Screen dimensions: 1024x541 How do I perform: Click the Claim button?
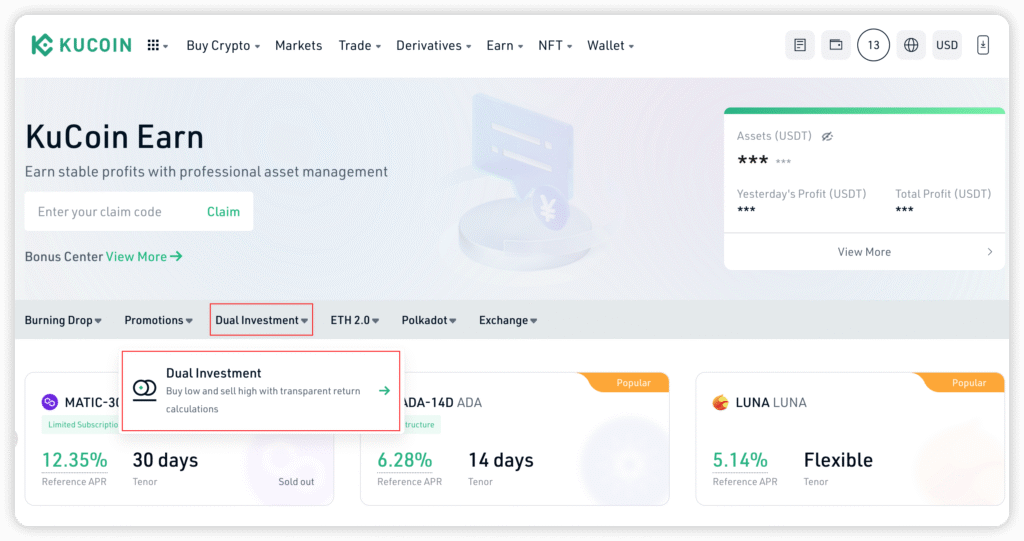[223, 211]
